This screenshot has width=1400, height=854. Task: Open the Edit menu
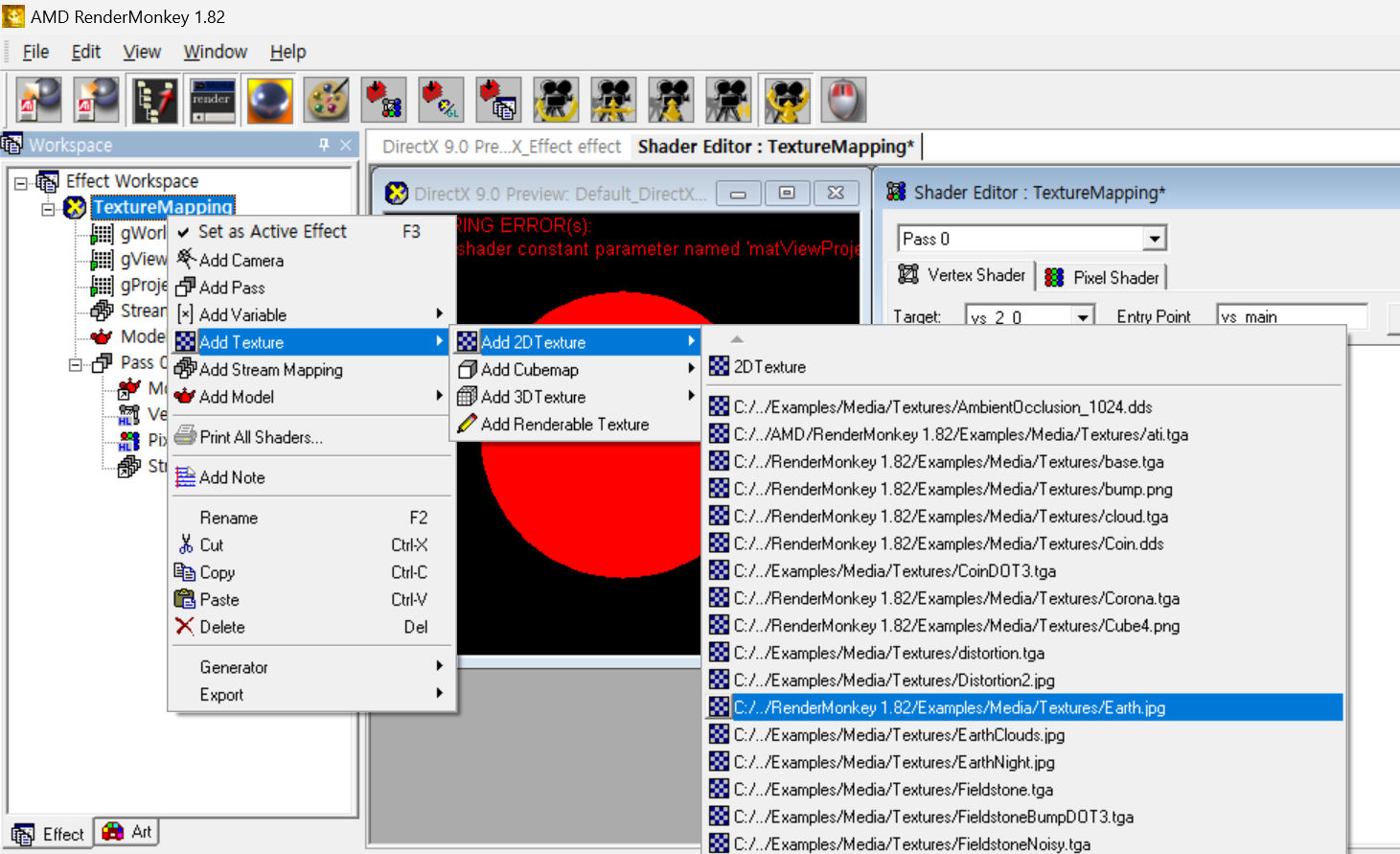click(86, 52)
